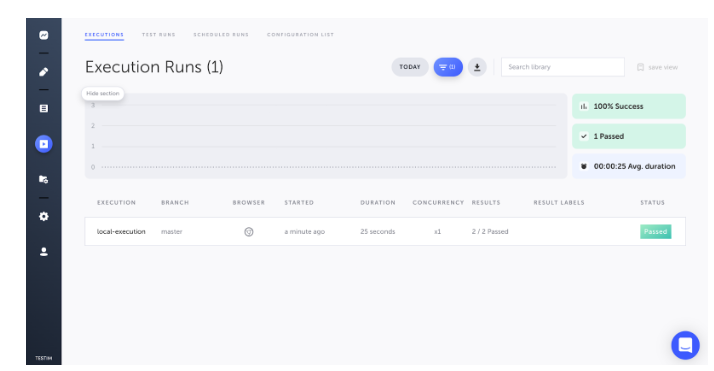Click the EXECUTION column header

coord(117,203)
